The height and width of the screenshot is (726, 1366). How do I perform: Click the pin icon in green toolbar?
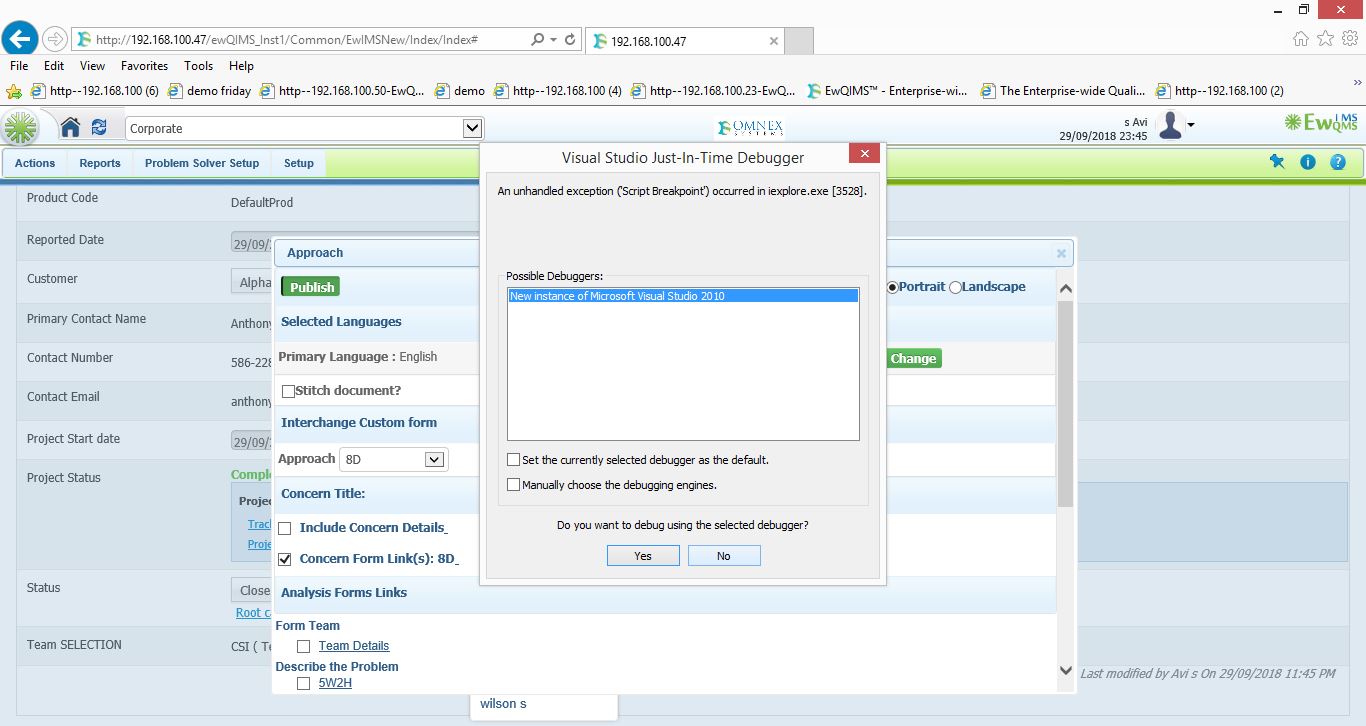coord(1277,162)
